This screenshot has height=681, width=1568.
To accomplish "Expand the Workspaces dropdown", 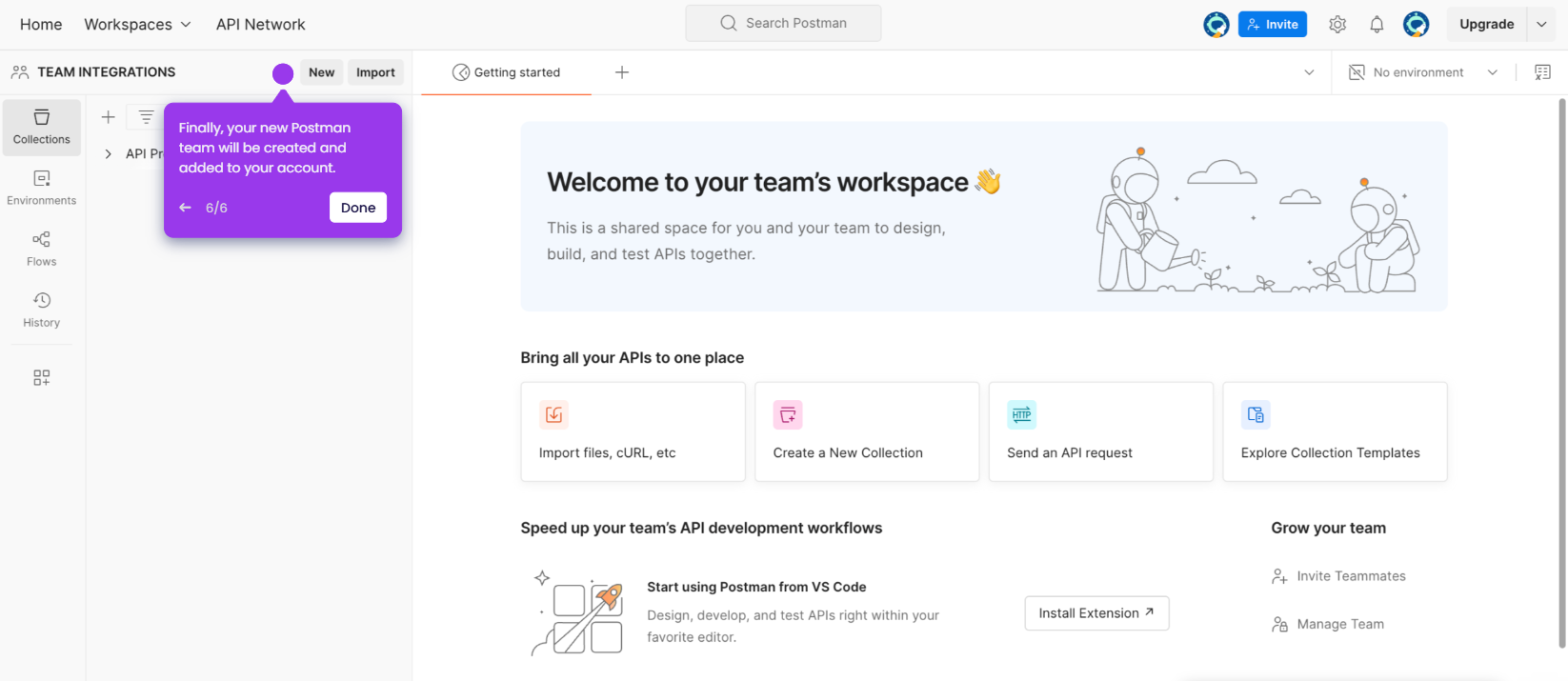I will click(137, 25).
